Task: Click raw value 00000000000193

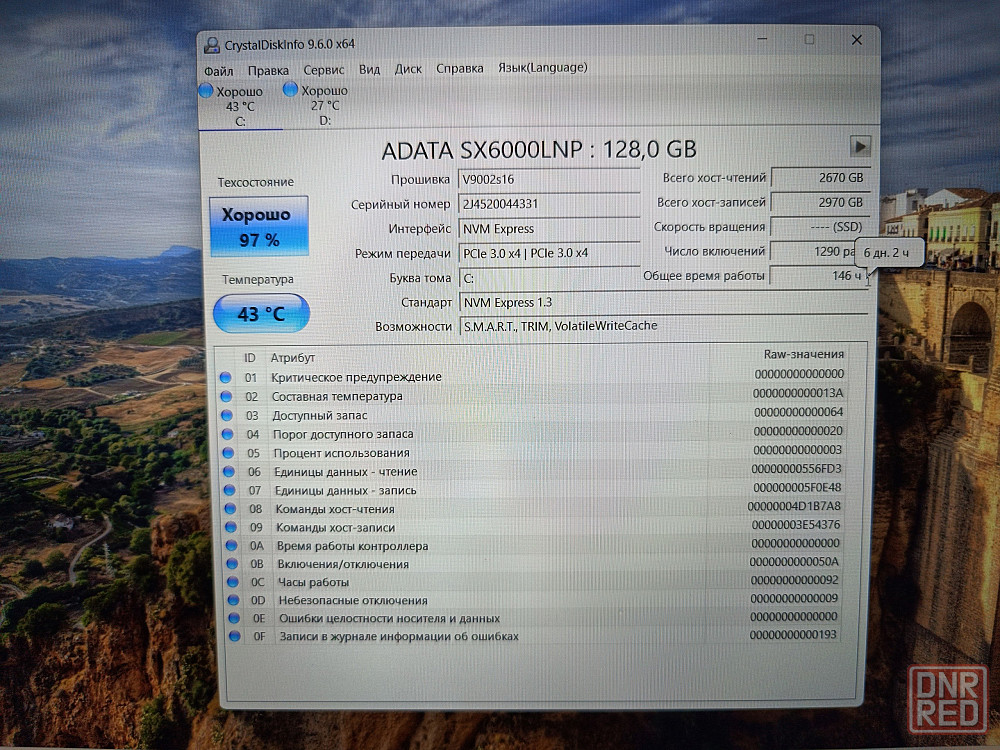Action: click(793, 635)
